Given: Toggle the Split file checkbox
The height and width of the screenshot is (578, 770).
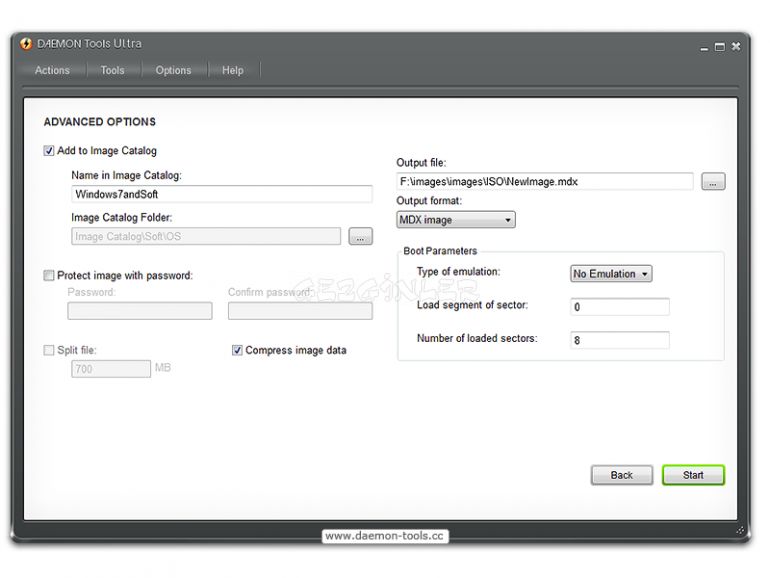Looking at the screenshot, I should [49, 350].
